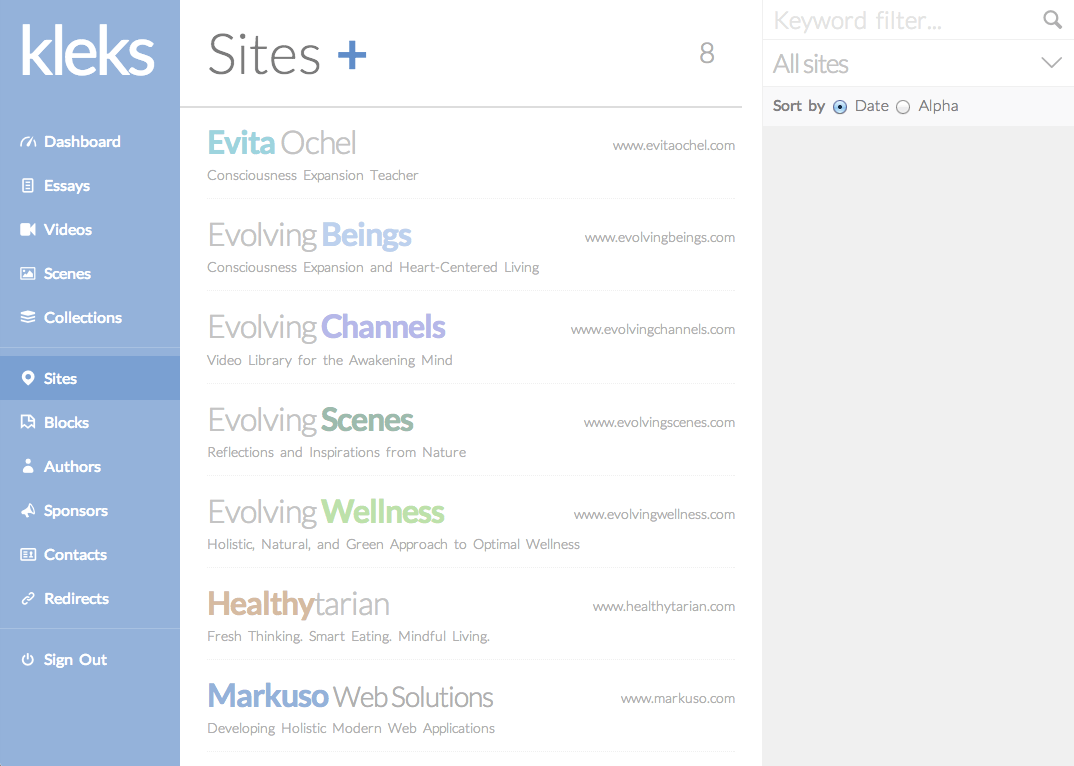Open the Markuso Web Solutions site

(471, 709)
